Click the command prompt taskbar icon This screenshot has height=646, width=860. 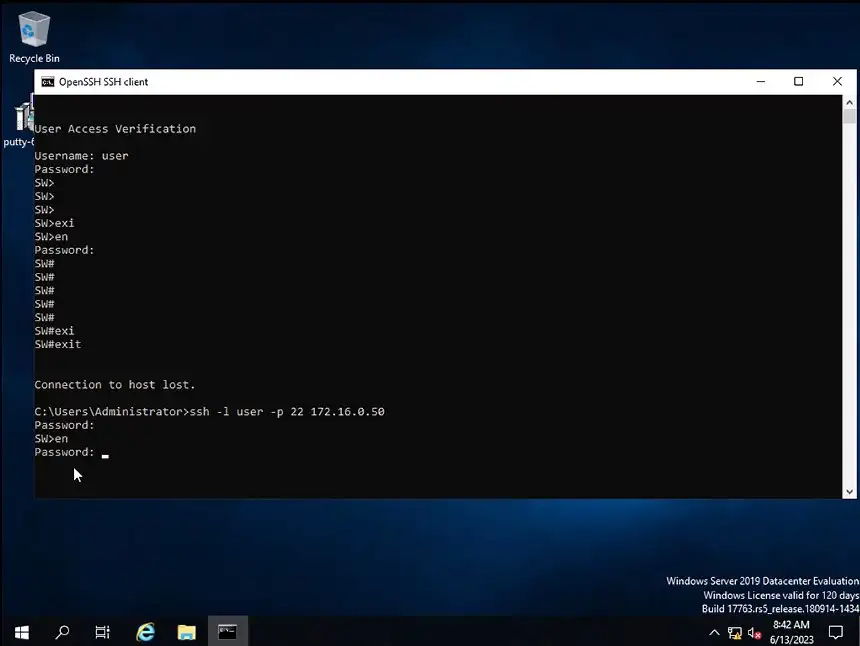tap(228, 631)
